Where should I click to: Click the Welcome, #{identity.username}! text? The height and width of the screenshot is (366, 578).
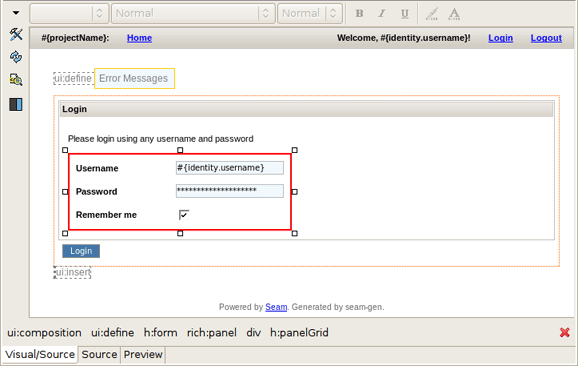pyautogui.click(x=404, y=38)
